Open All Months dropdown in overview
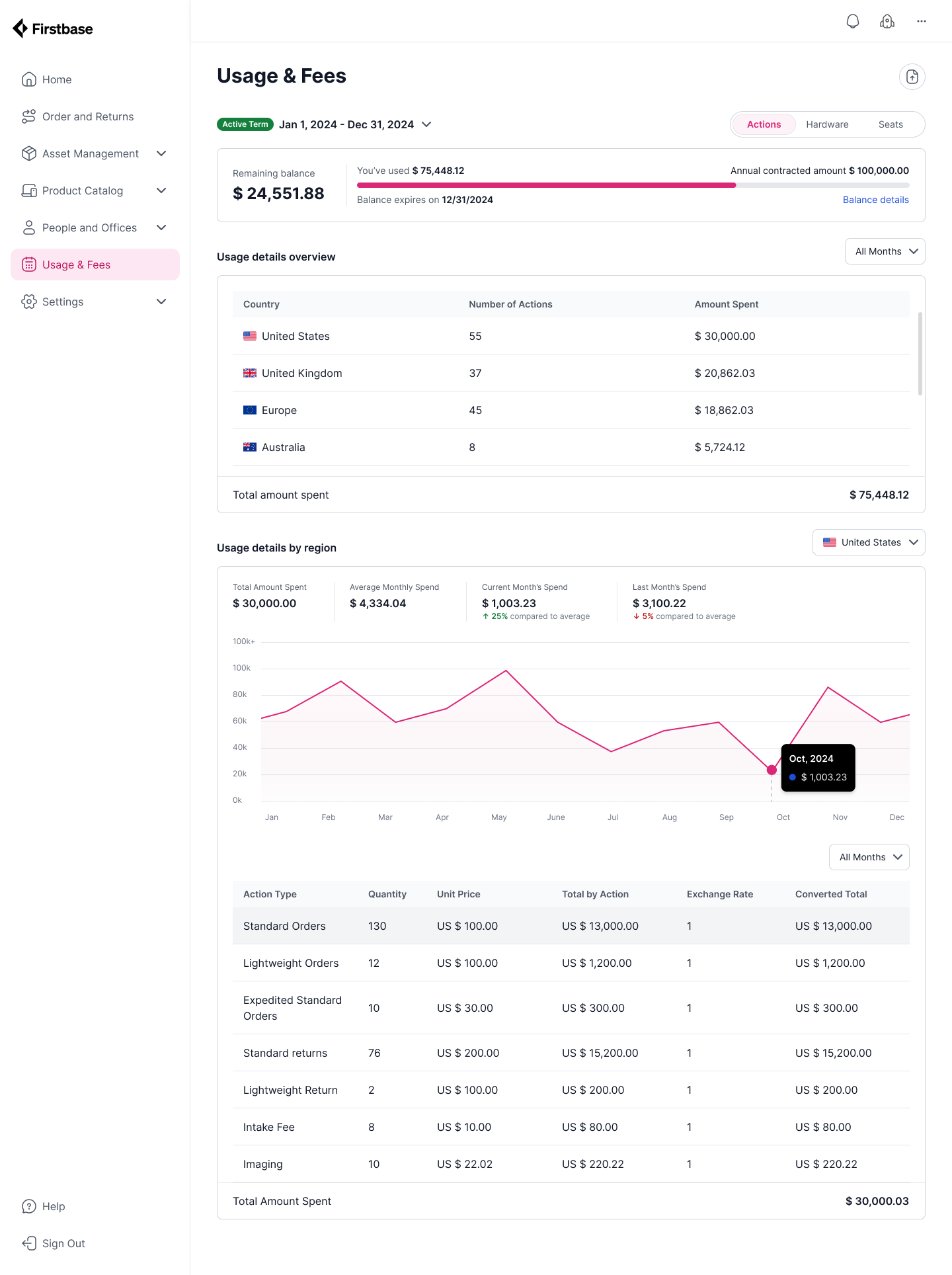952x1275 pixels. tap(885, 251)
